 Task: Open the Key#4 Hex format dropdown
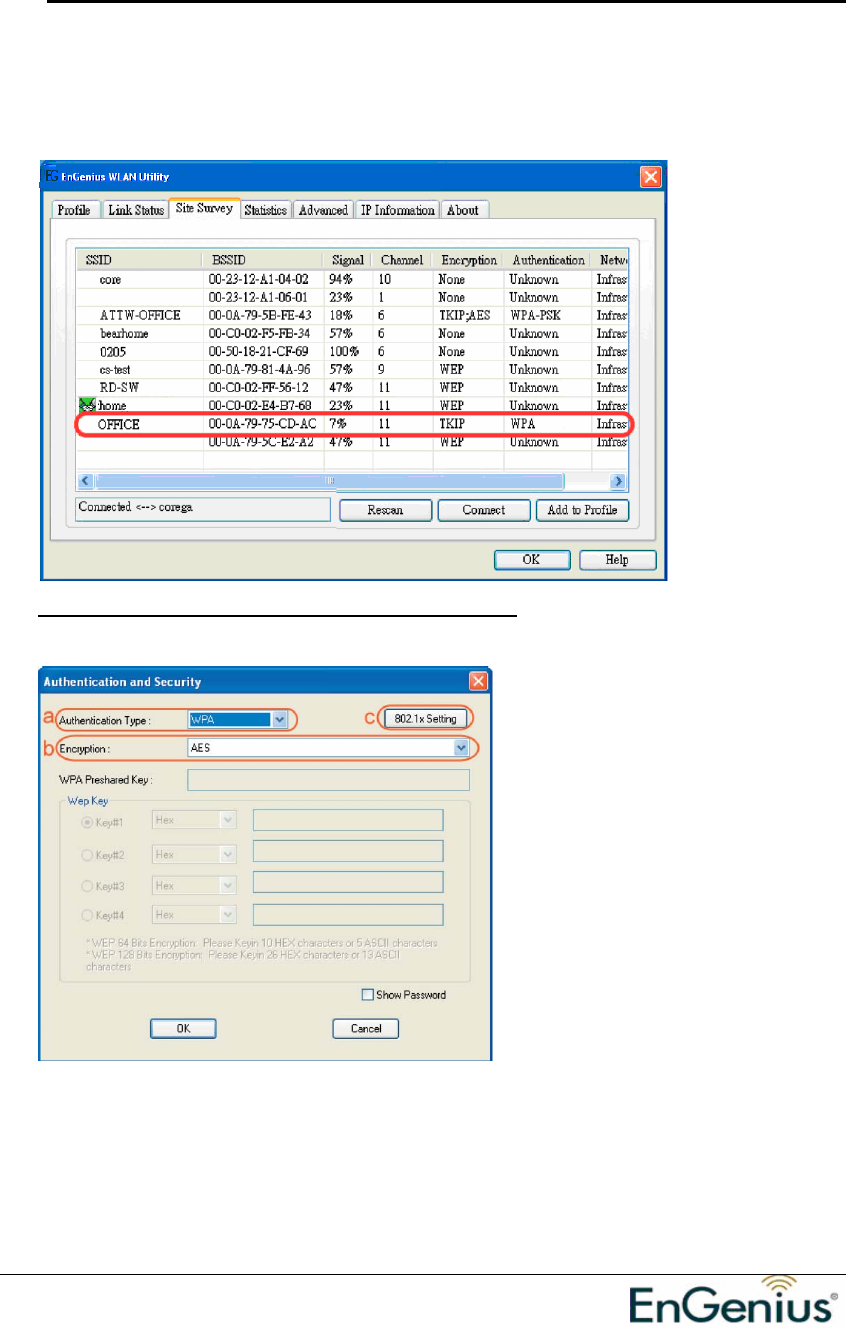228,915
